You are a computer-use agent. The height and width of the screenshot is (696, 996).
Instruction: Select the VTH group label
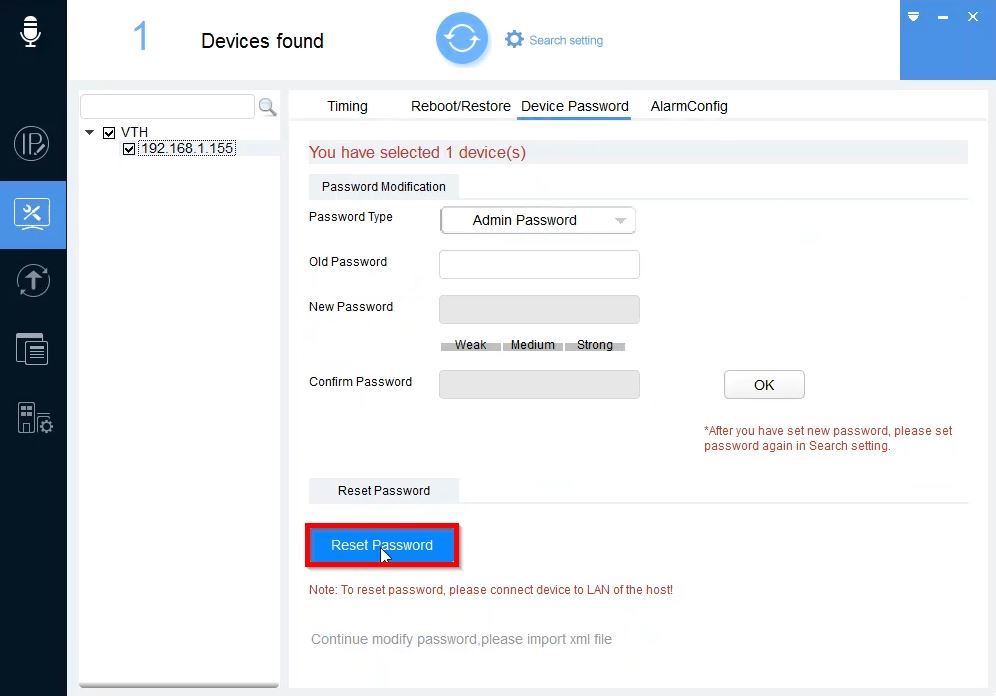pos(134,132)
